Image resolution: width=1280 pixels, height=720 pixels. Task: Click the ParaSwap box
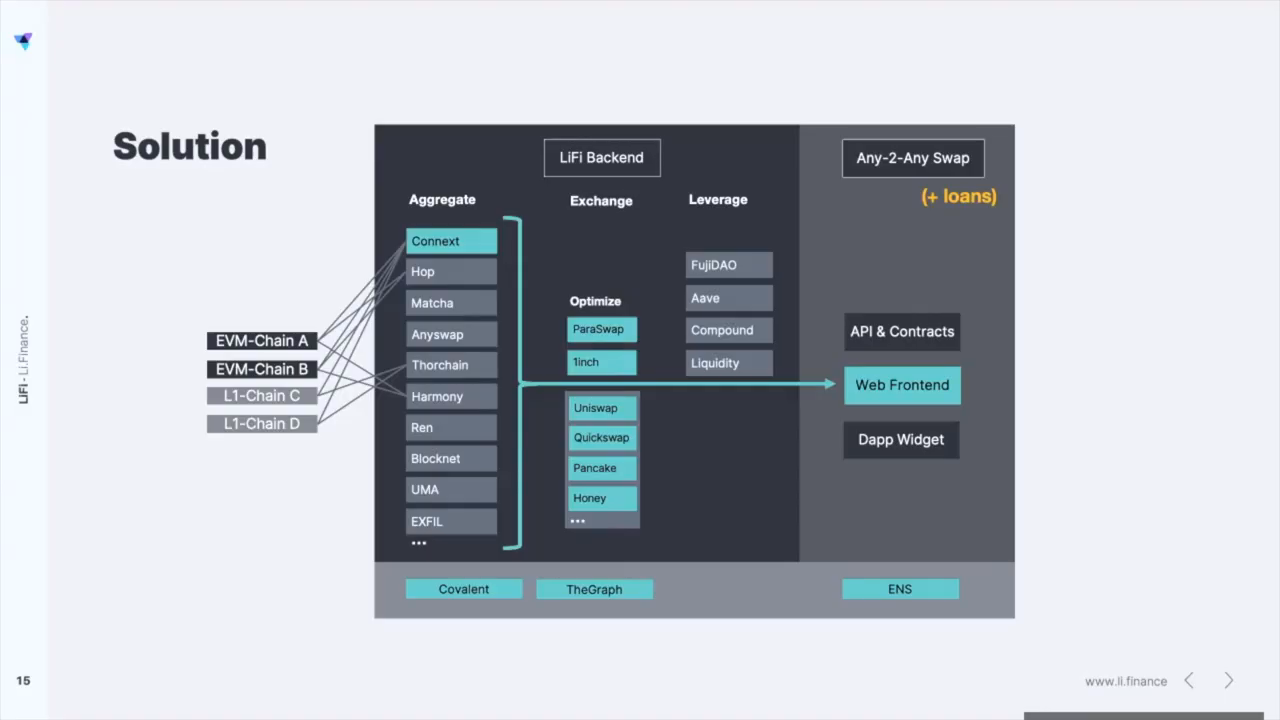tap(602, 329)
